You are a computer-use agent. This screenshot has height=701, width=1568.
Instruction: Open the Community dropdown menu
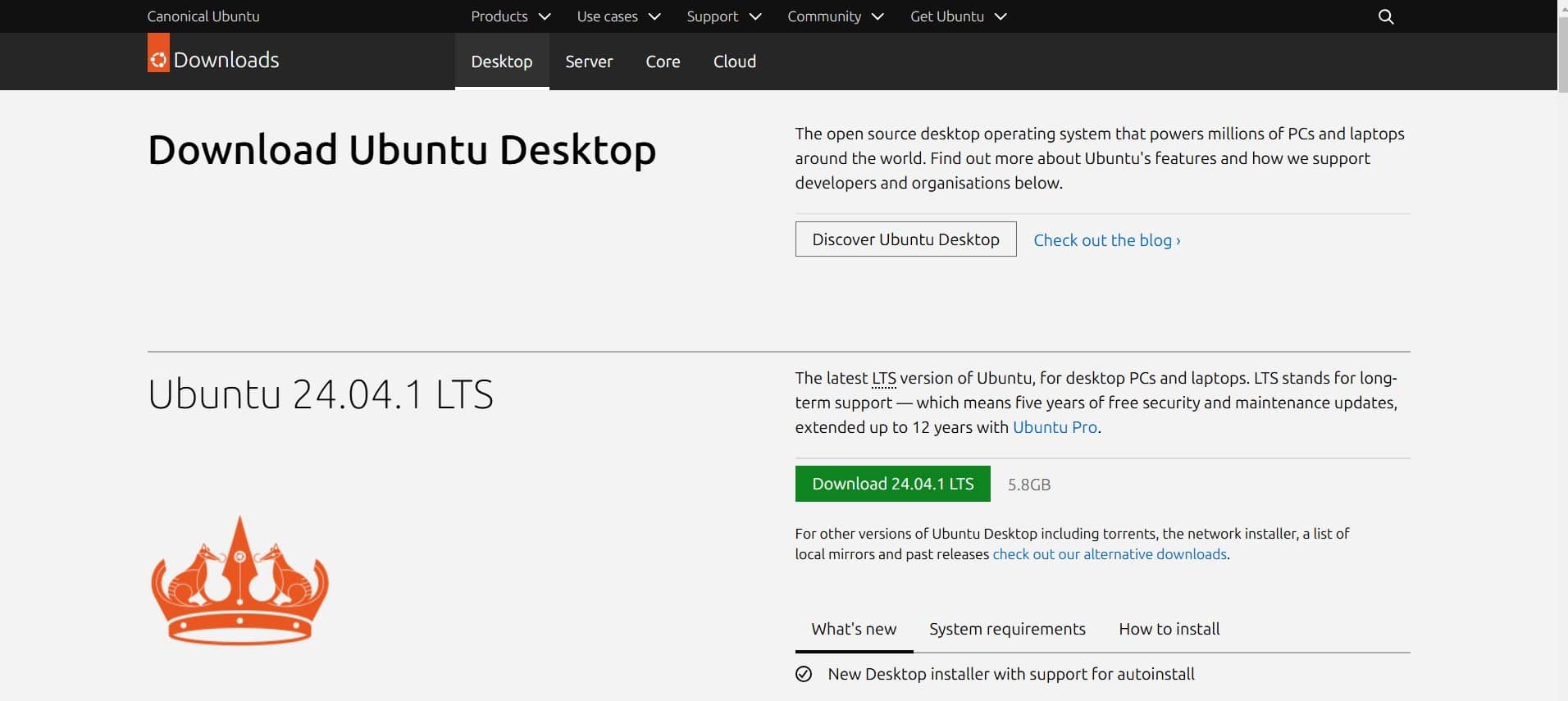(x=836, y=16)
